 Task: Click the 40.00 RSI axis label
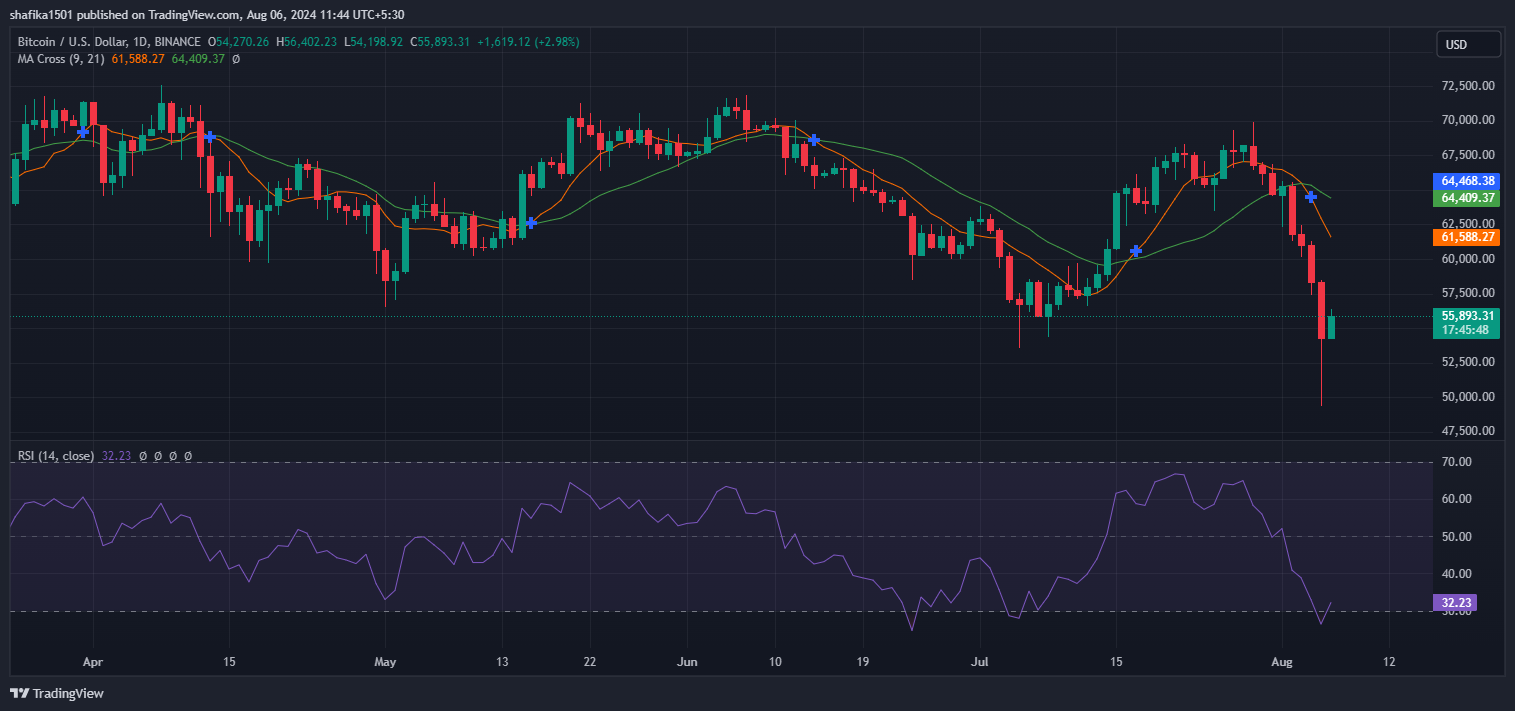point(1456,574)
